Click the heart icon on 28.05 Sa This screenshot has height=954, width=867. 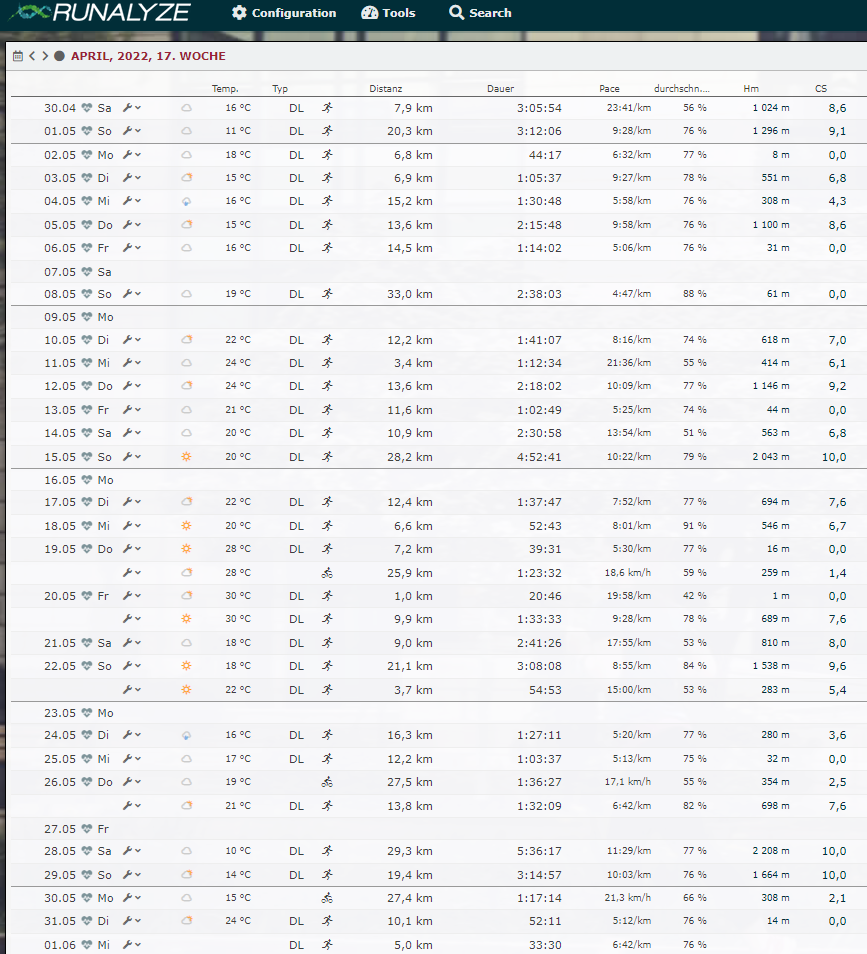point(87,851)
